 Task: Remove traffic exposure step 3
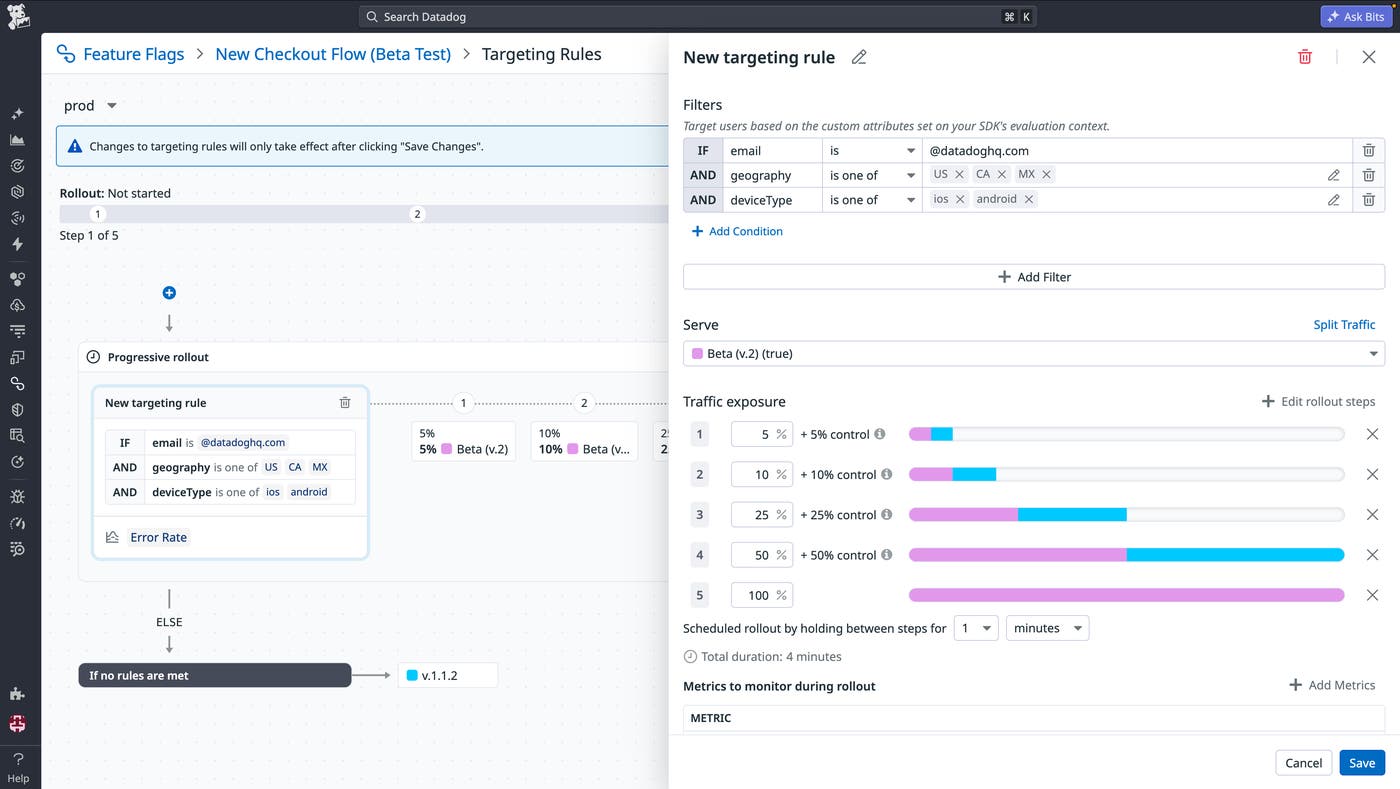(1372, 514)
